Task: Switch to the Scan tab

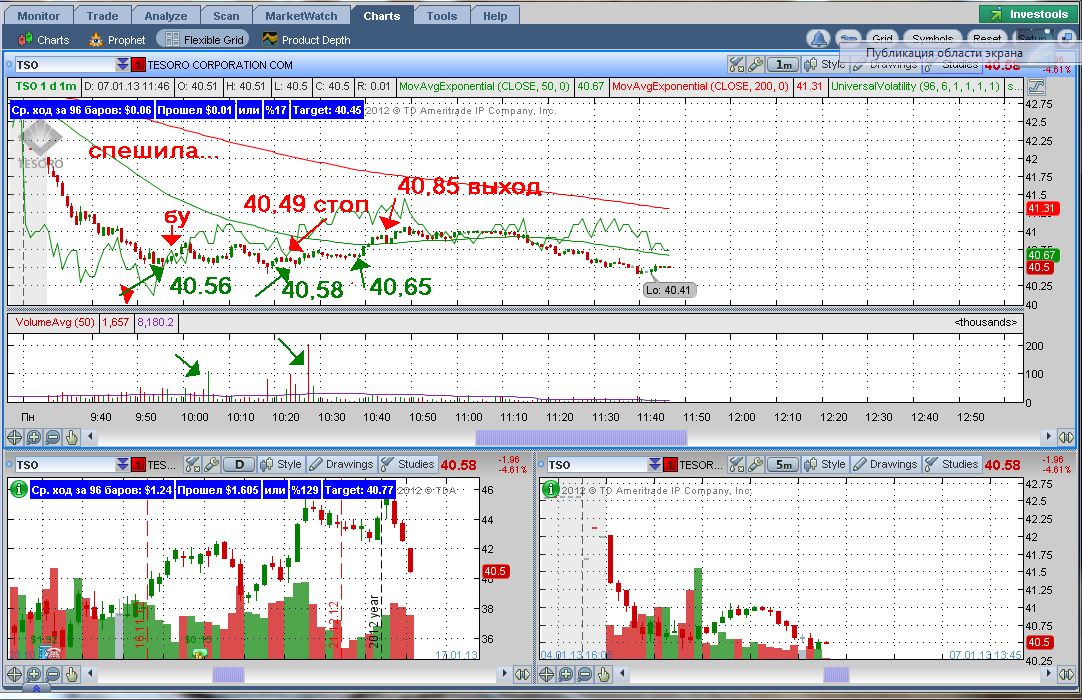Action: [x=226, y=16]
